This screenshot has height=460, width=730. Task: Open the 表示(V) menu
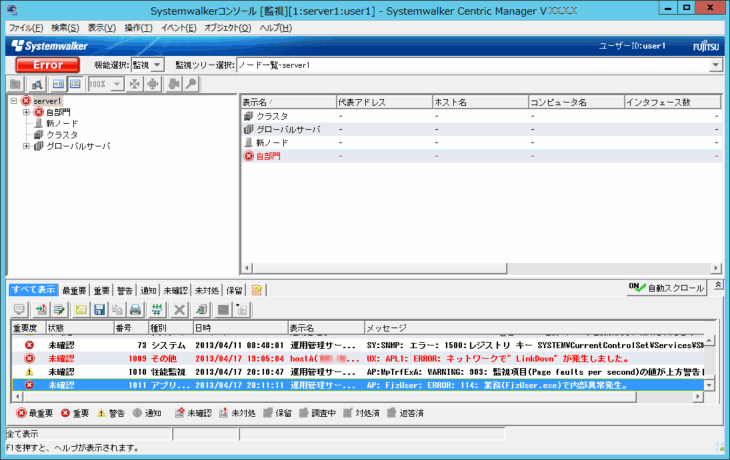click(x=101, y=28)
